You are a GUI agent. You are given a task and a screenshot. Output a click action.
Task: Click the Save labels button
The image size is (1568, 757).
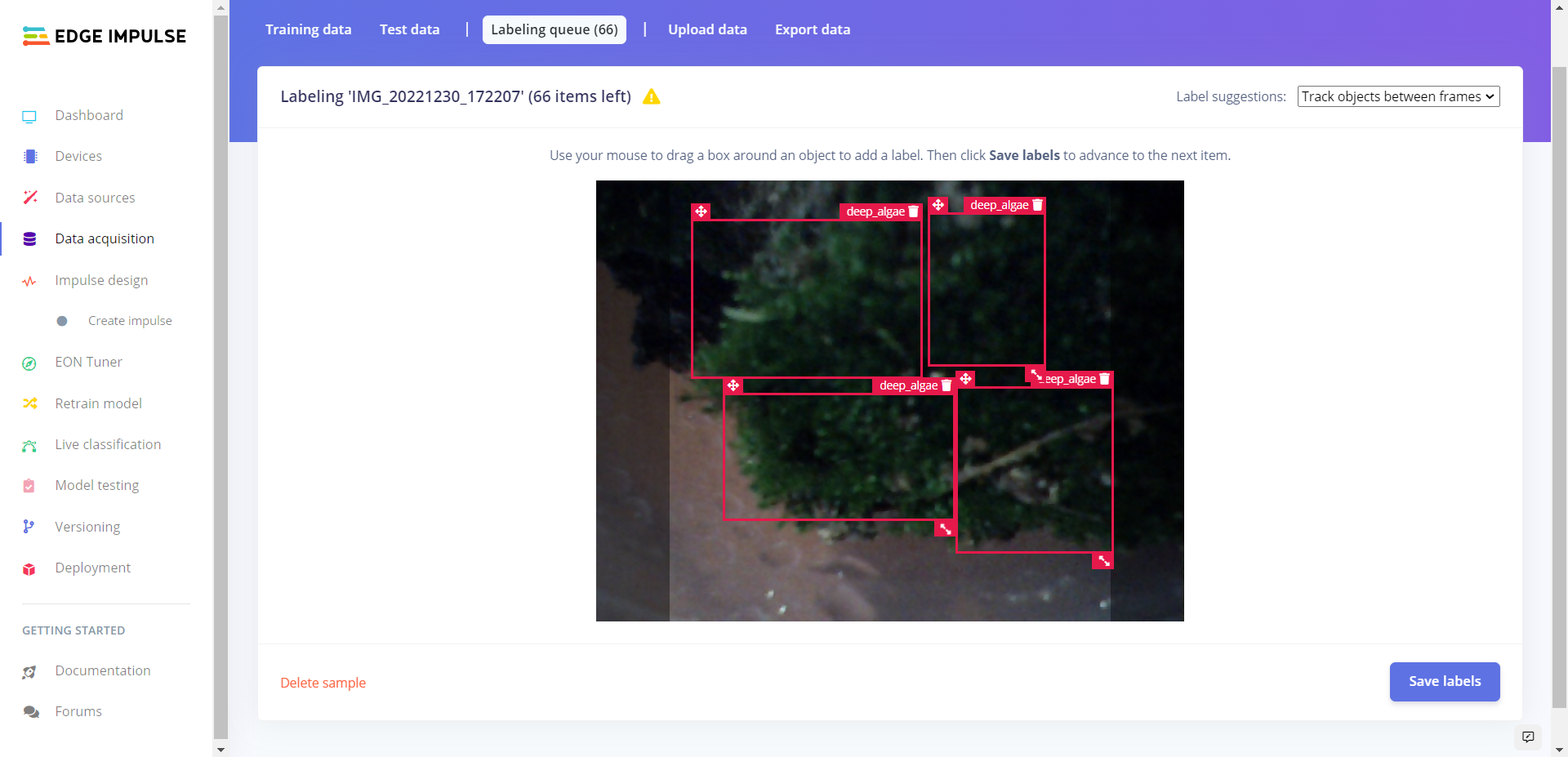tap(1445, 681)
